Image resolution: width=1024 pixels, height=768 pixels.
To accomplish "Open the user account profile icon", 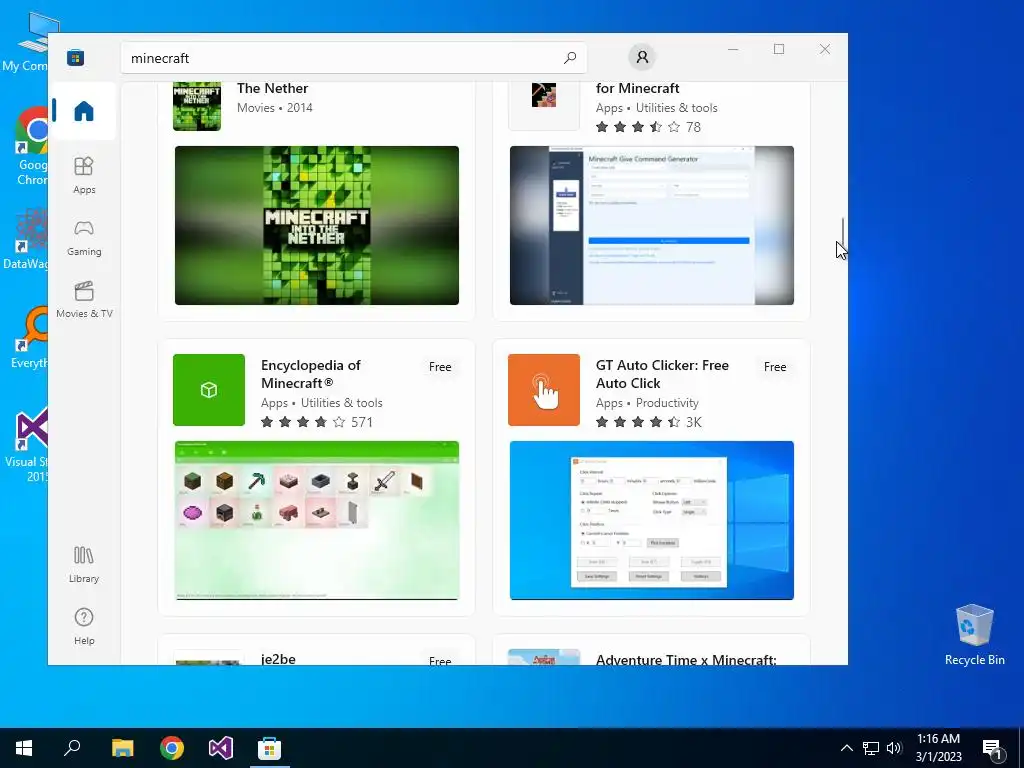I will pyautogui.click(x=642, y=57).
